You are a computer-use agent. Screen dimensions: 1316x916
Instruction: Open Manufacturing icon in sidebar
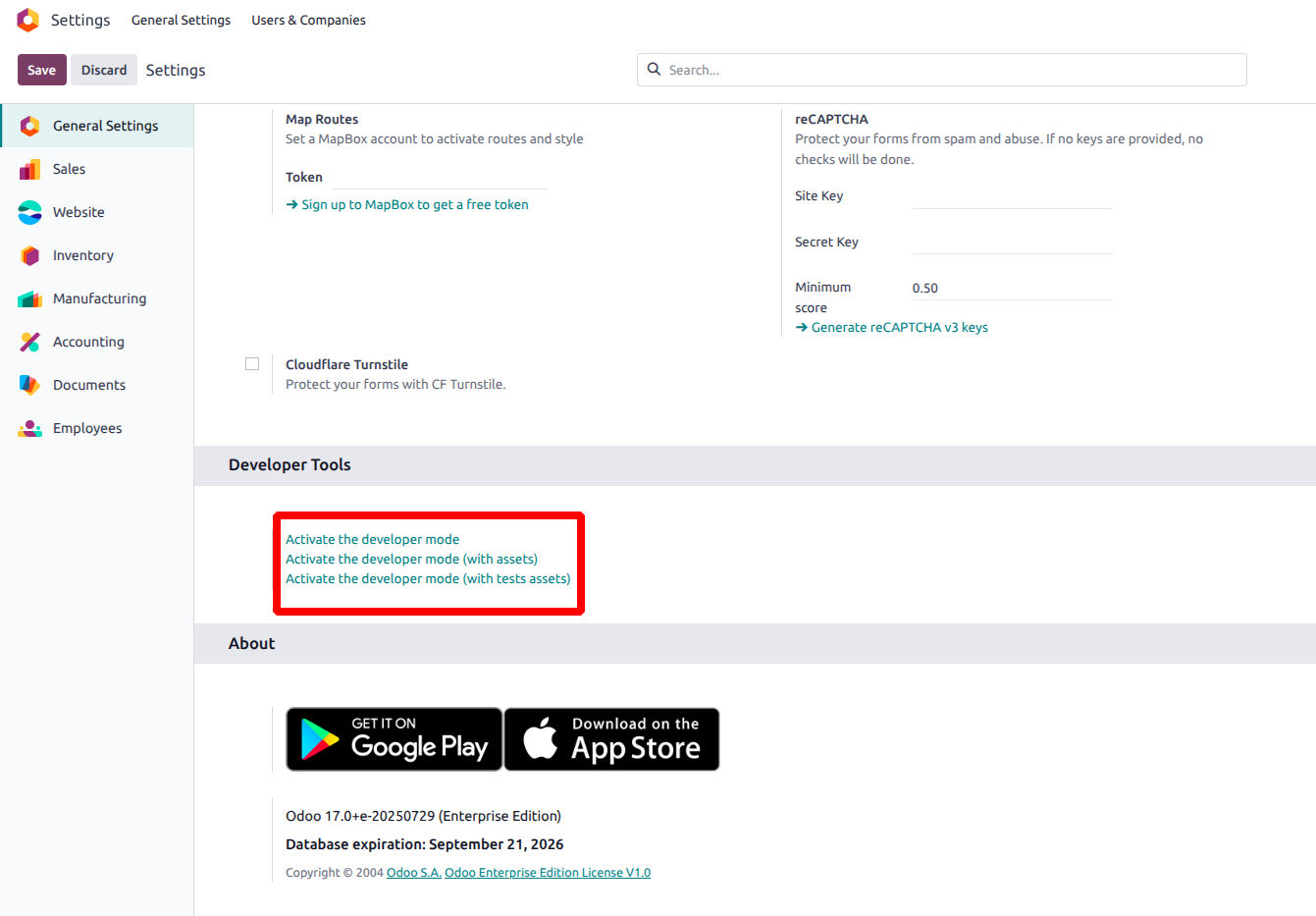29,298
